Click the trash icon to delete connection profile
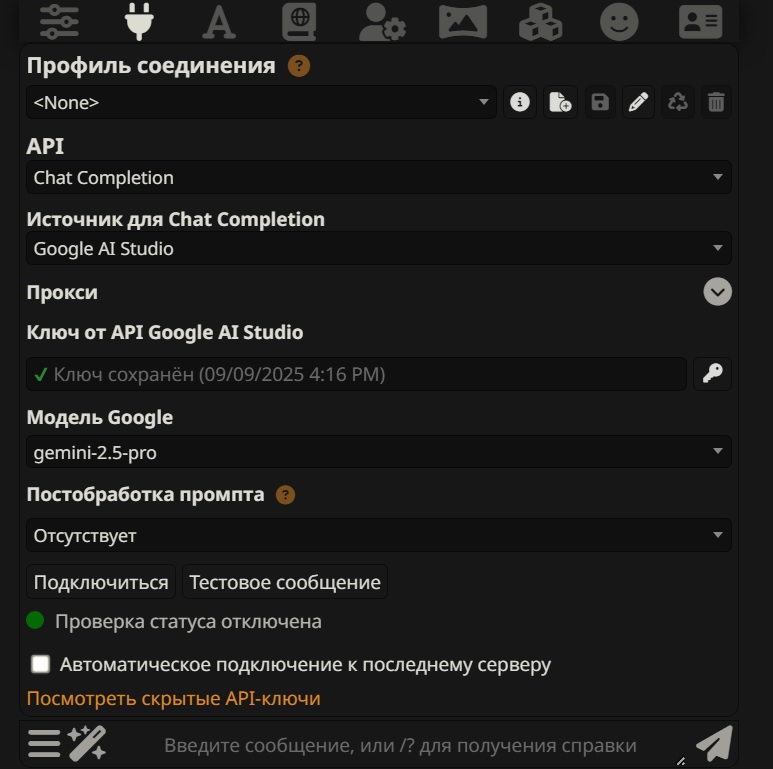Viewport: 773px width, 769px height. click(716, 102)
